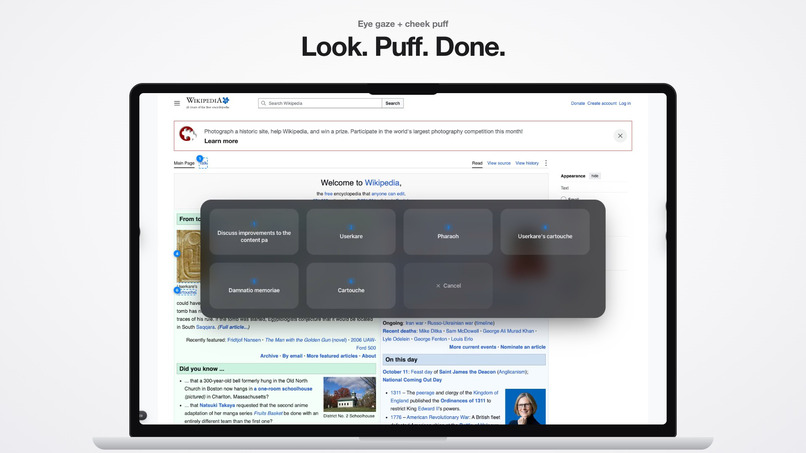Select the Userkare's cartouche option tile
This screenshot has height=453, width=806.
pyautogui.click(x=545, y=231)
